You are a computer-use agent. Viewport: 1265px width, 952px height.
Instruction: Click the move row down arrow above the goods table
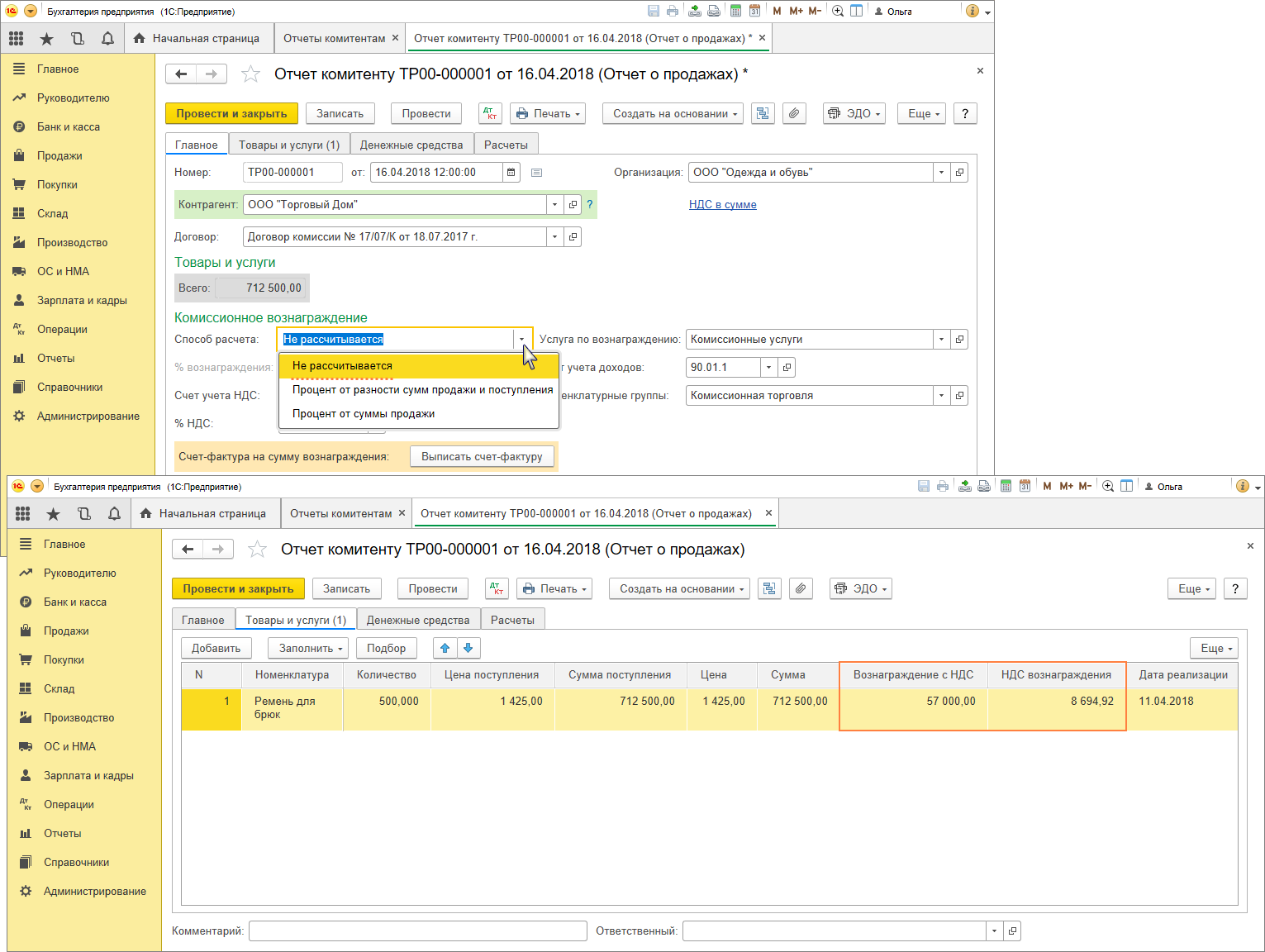[x=468, y=648]
